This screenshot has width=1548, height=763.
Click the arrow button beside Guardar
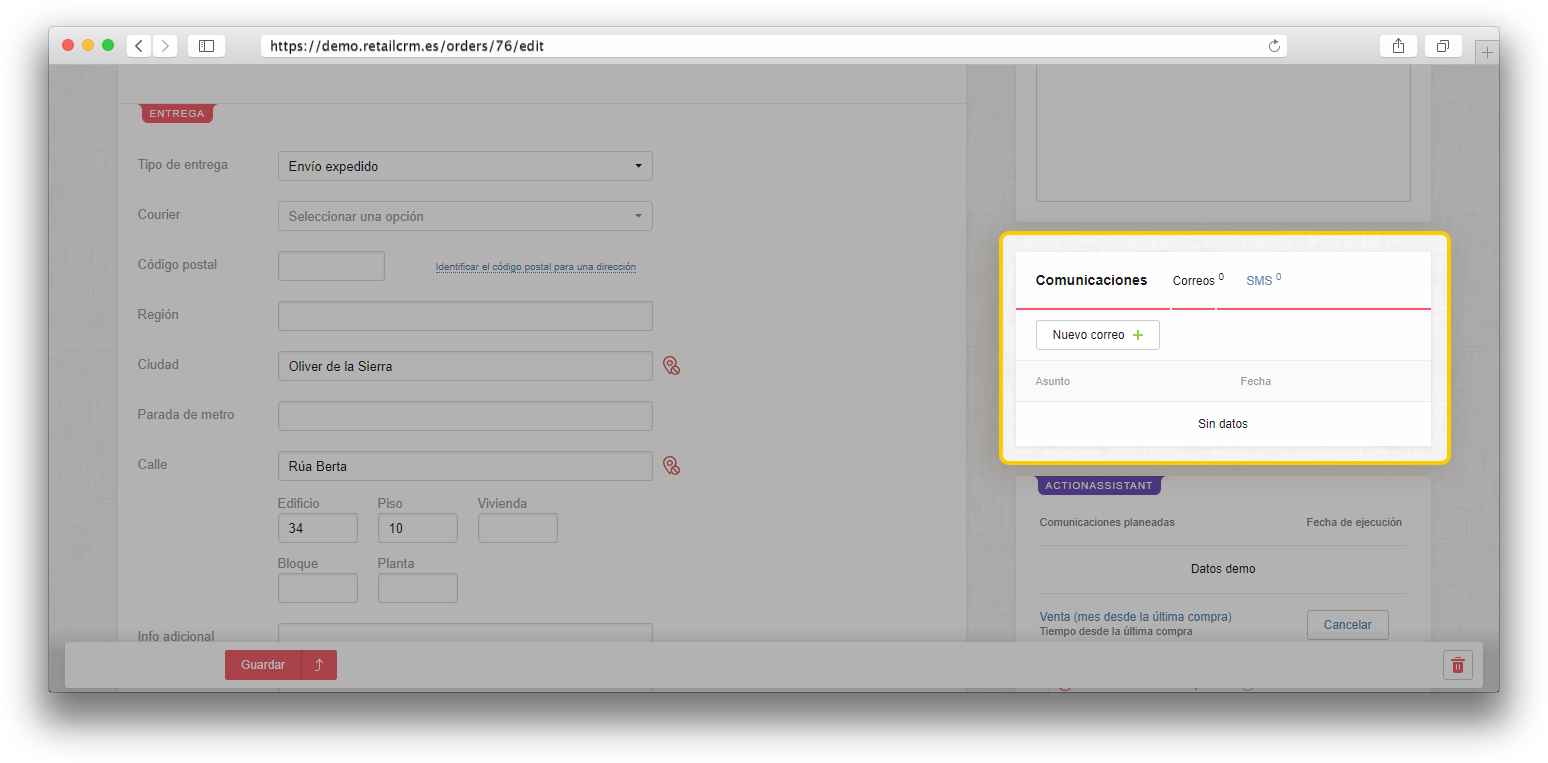pos(319,665)
